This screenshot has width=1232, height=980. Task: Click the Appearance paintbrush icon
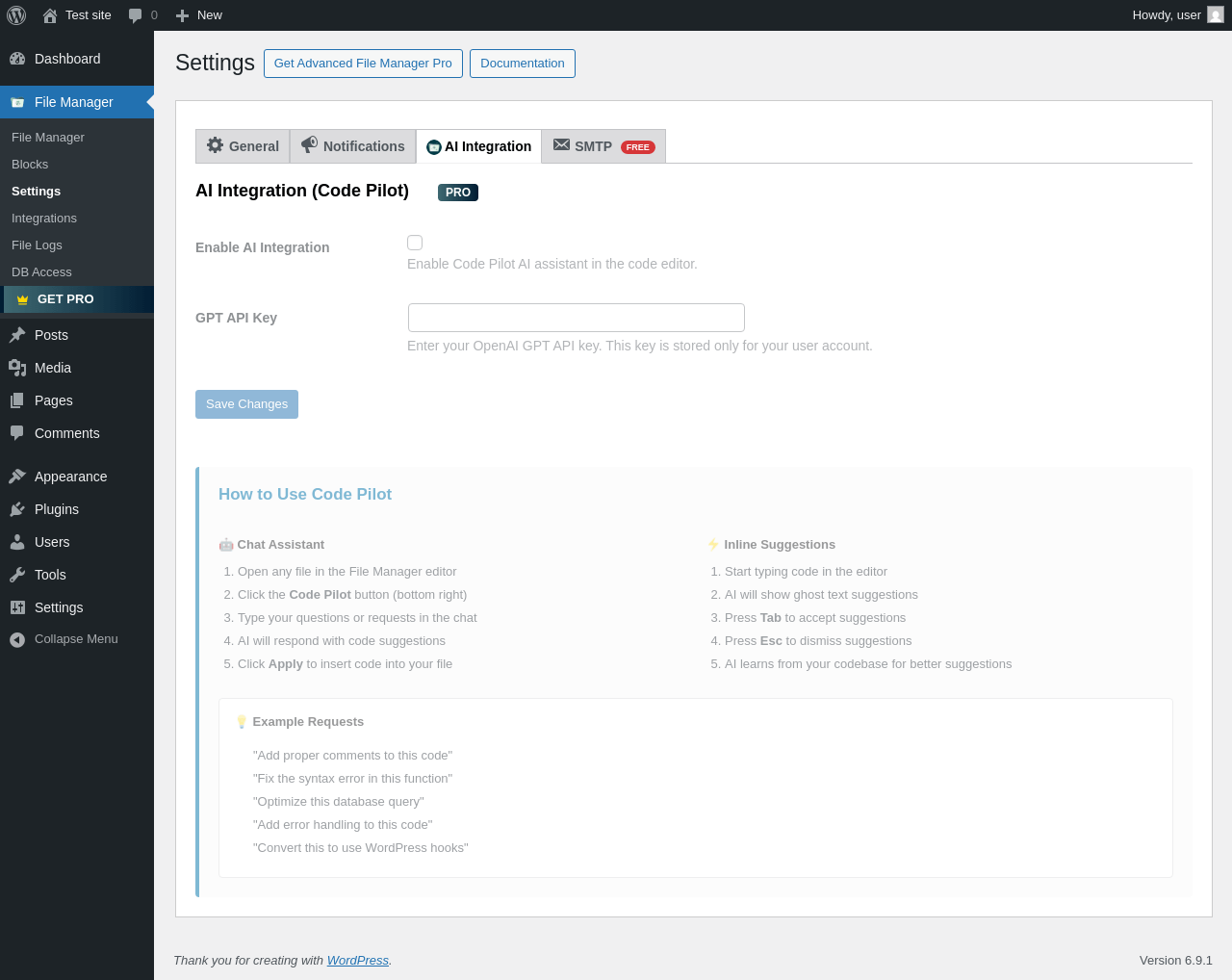[x=17, y=477]
